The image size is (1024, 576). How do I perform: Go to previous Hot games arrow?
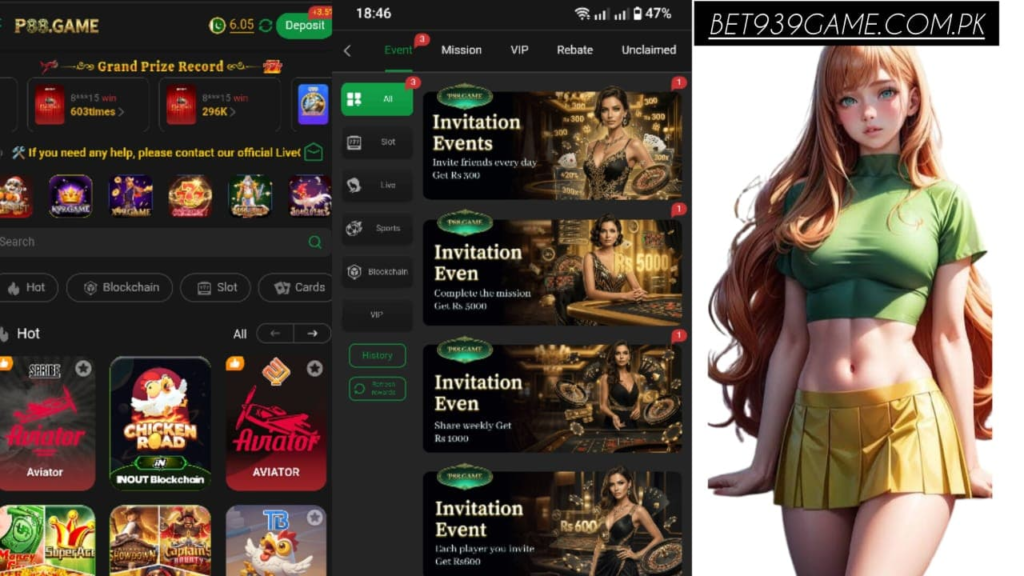pos(275,334)
